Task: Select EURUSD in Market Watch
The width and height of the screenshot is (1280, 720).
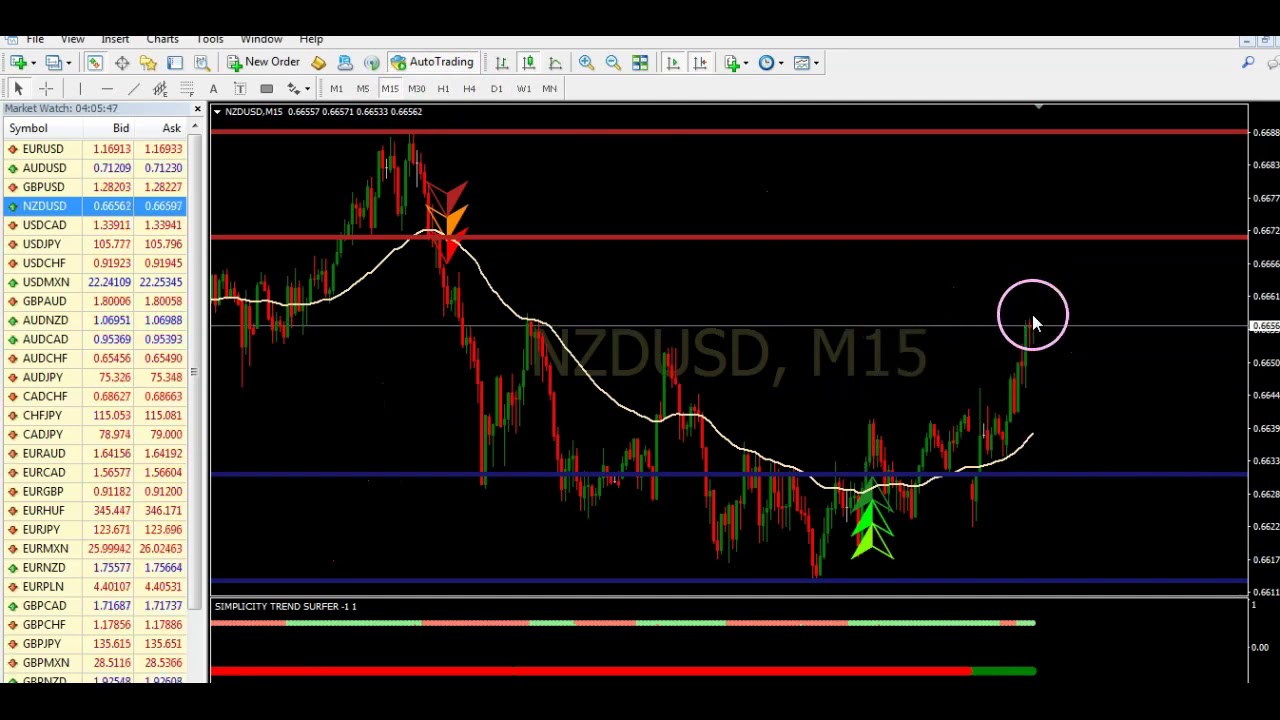Action: 95,149
